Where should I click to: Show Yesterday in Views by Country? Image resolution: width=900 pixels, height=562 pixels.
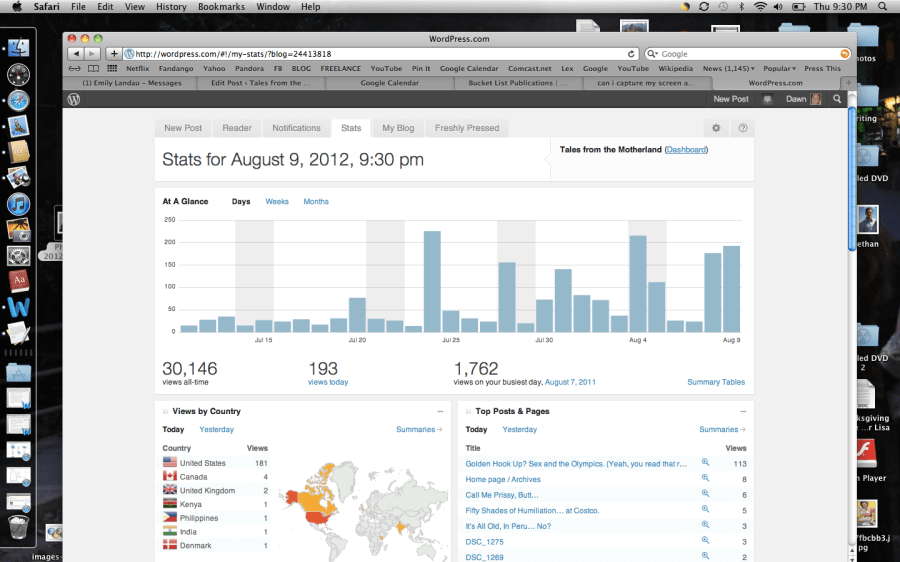point(216,430)
